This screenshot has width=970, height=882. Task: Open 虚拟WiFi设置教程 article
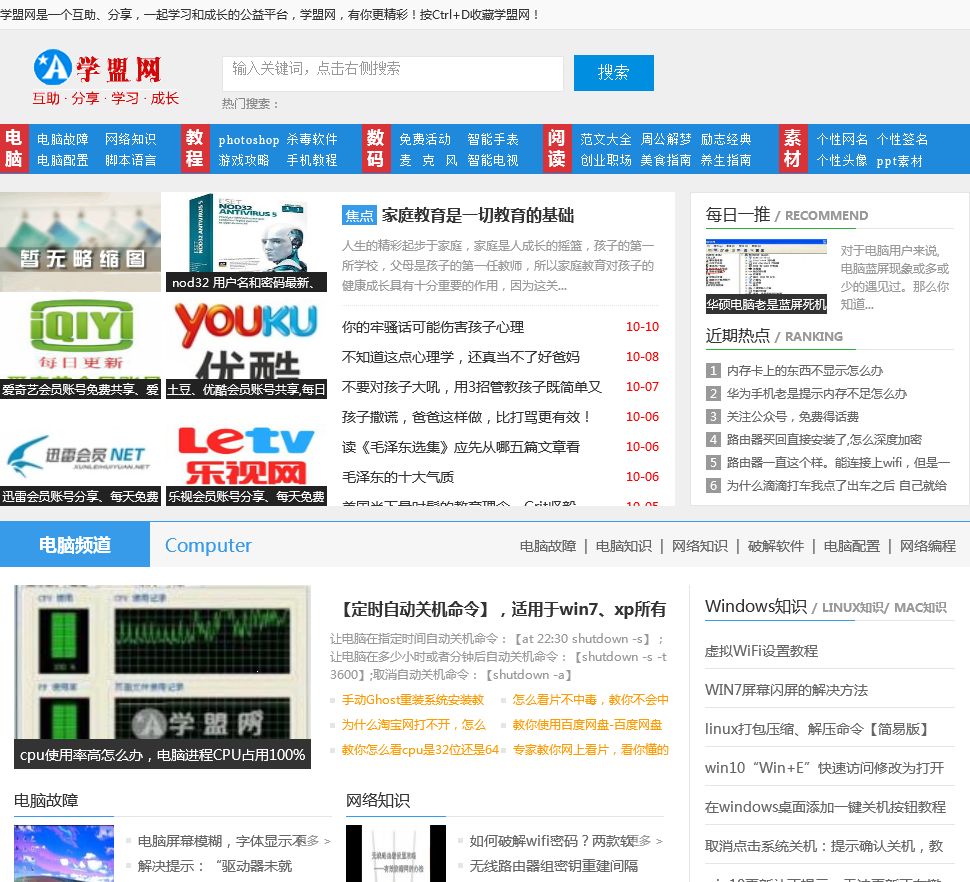(x=762, y=651)
